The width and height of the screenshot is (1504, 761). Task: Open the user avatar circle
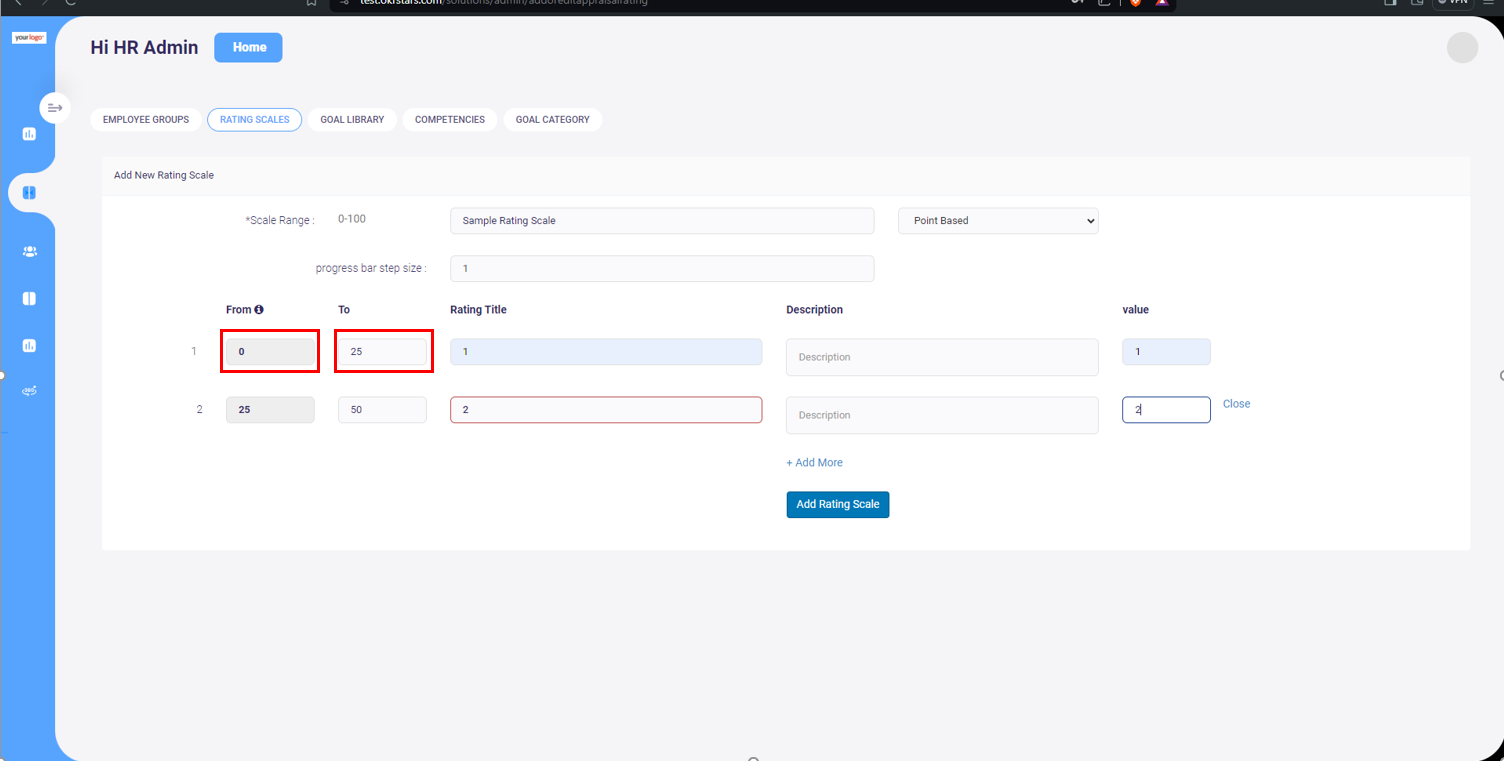coord(1462,48)
